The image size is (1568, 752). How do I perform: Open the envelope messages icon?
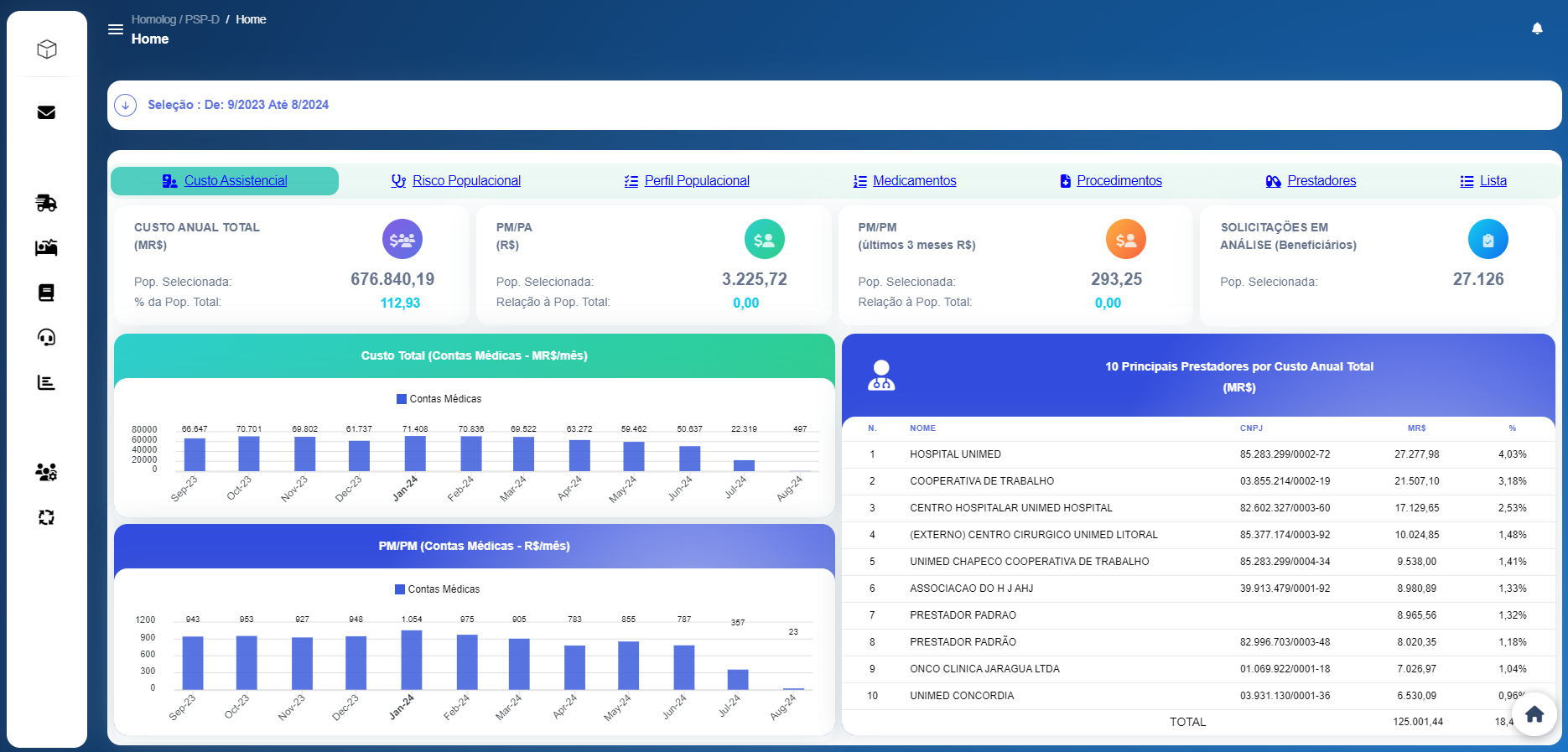click(x=47, y=112)
